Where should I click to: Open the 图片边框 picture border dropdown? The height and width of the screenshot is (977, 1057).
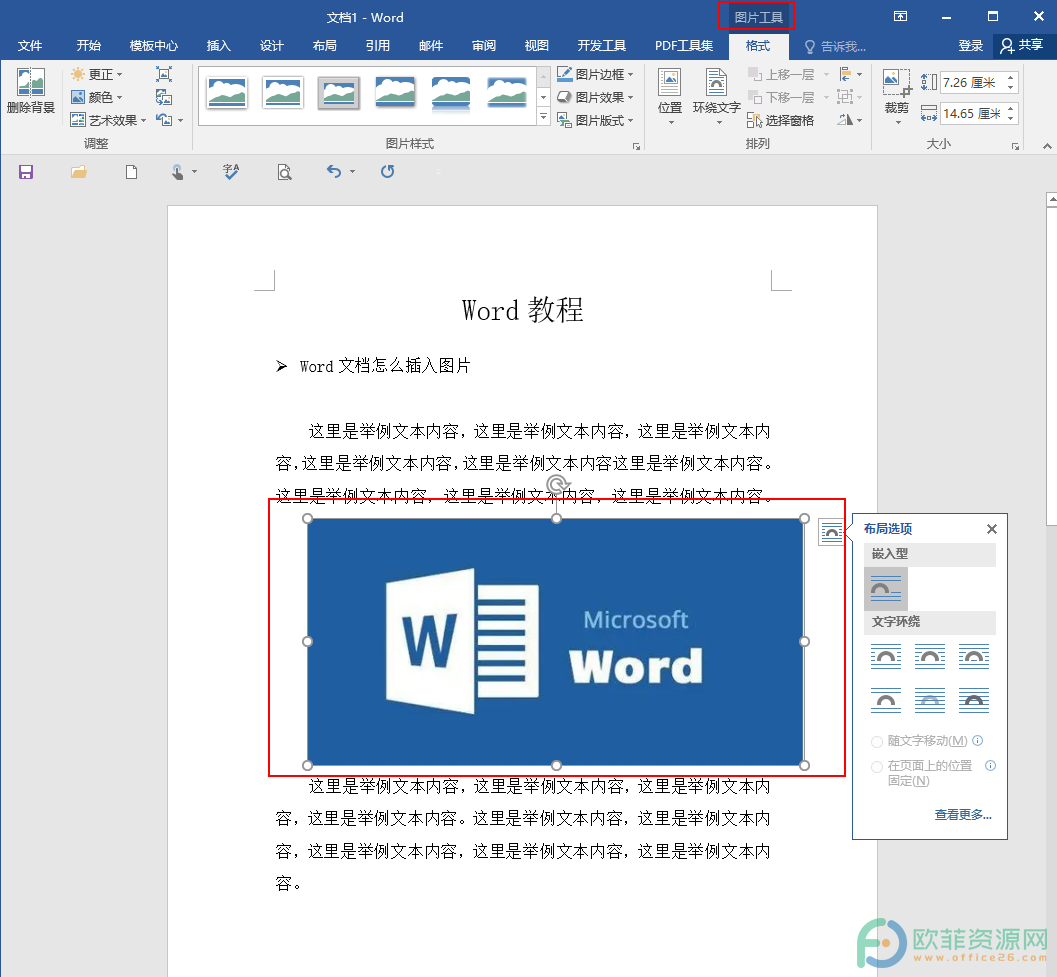click(595, 74)
